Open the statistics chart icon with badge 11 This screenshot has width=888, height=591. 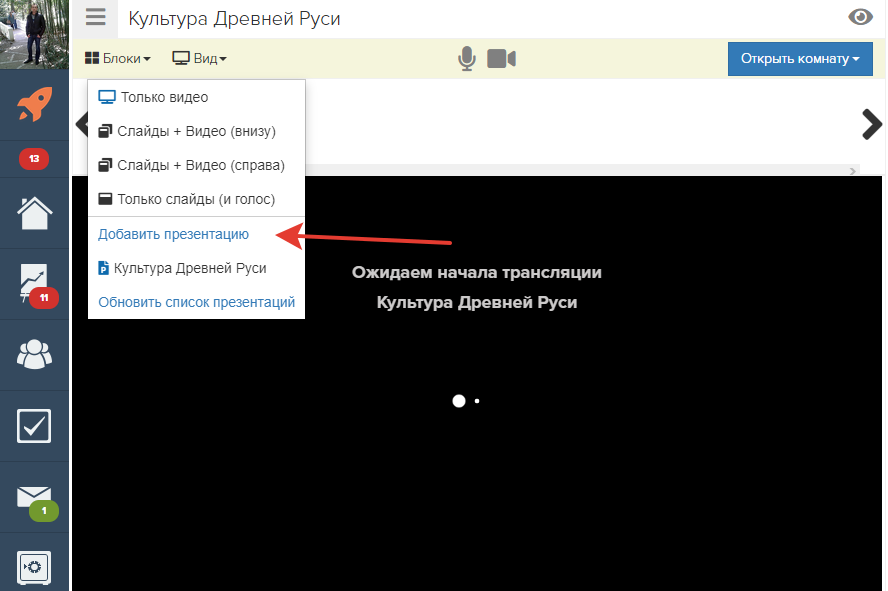coord(35,284)
